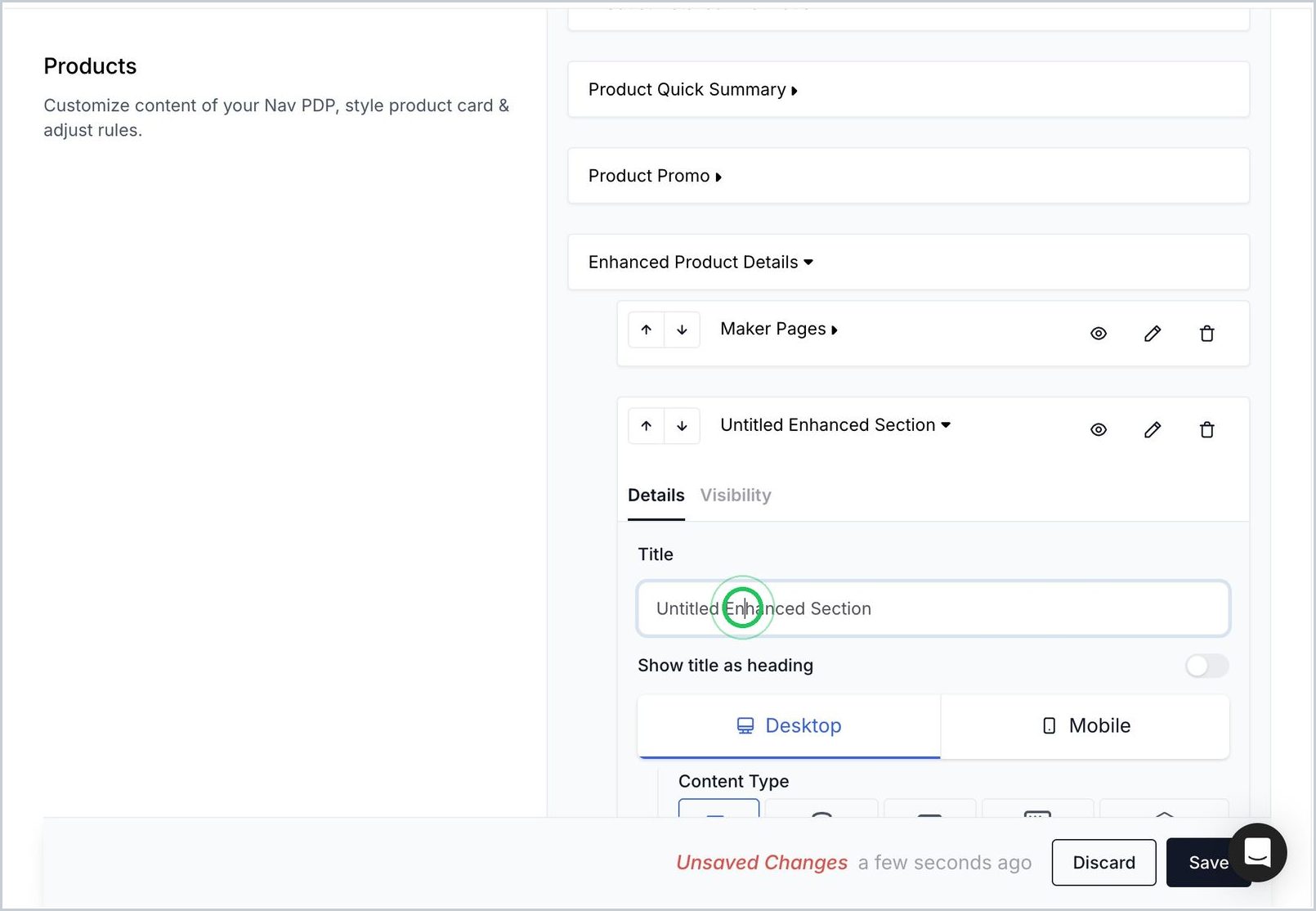This screenshot has height=911, width=1316.
Task: Toggle visibility eye for Maker Pages
Action: pos(1099,334)
